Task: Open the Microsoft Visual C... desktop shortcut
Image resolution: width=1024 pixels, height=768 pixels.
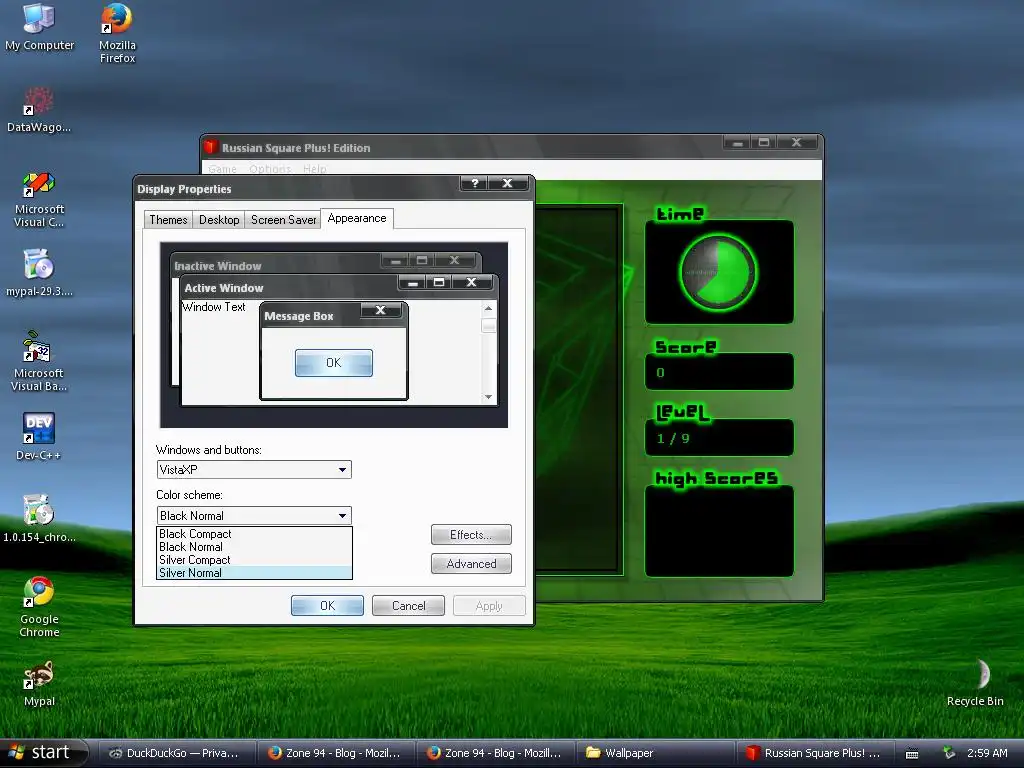Action: [39, 199]
